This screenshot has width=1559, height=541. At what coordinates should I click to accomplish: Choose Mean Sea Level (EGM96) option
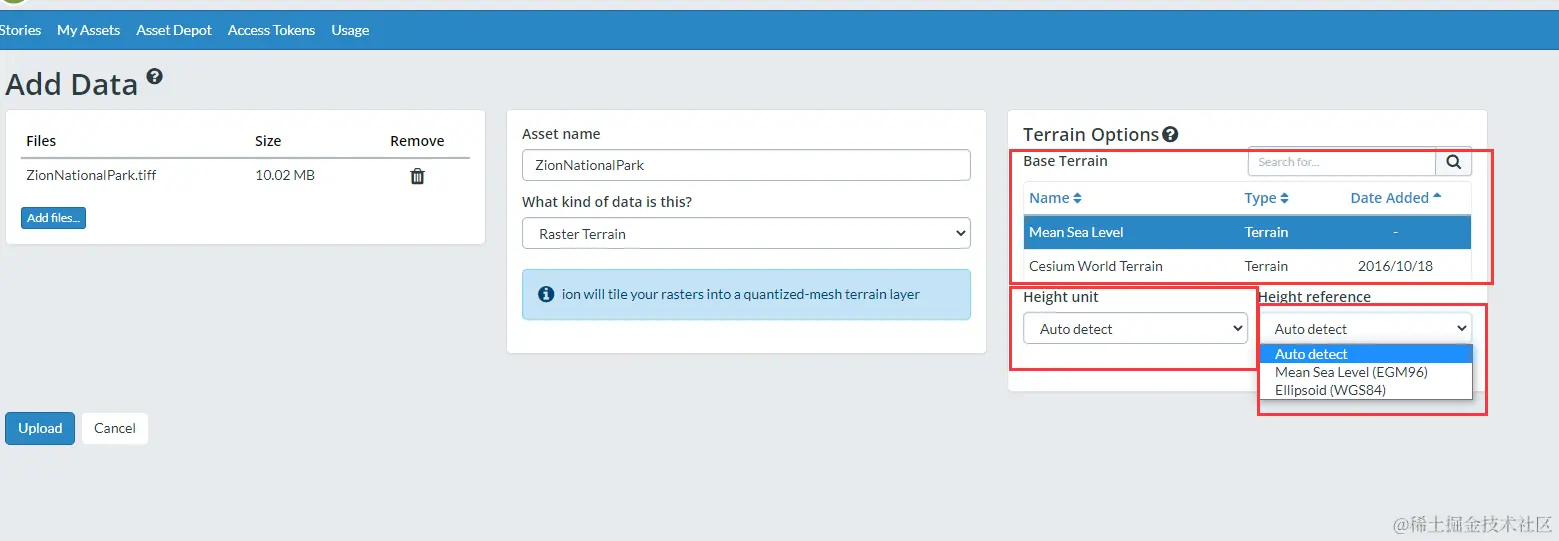(1365, 372)
